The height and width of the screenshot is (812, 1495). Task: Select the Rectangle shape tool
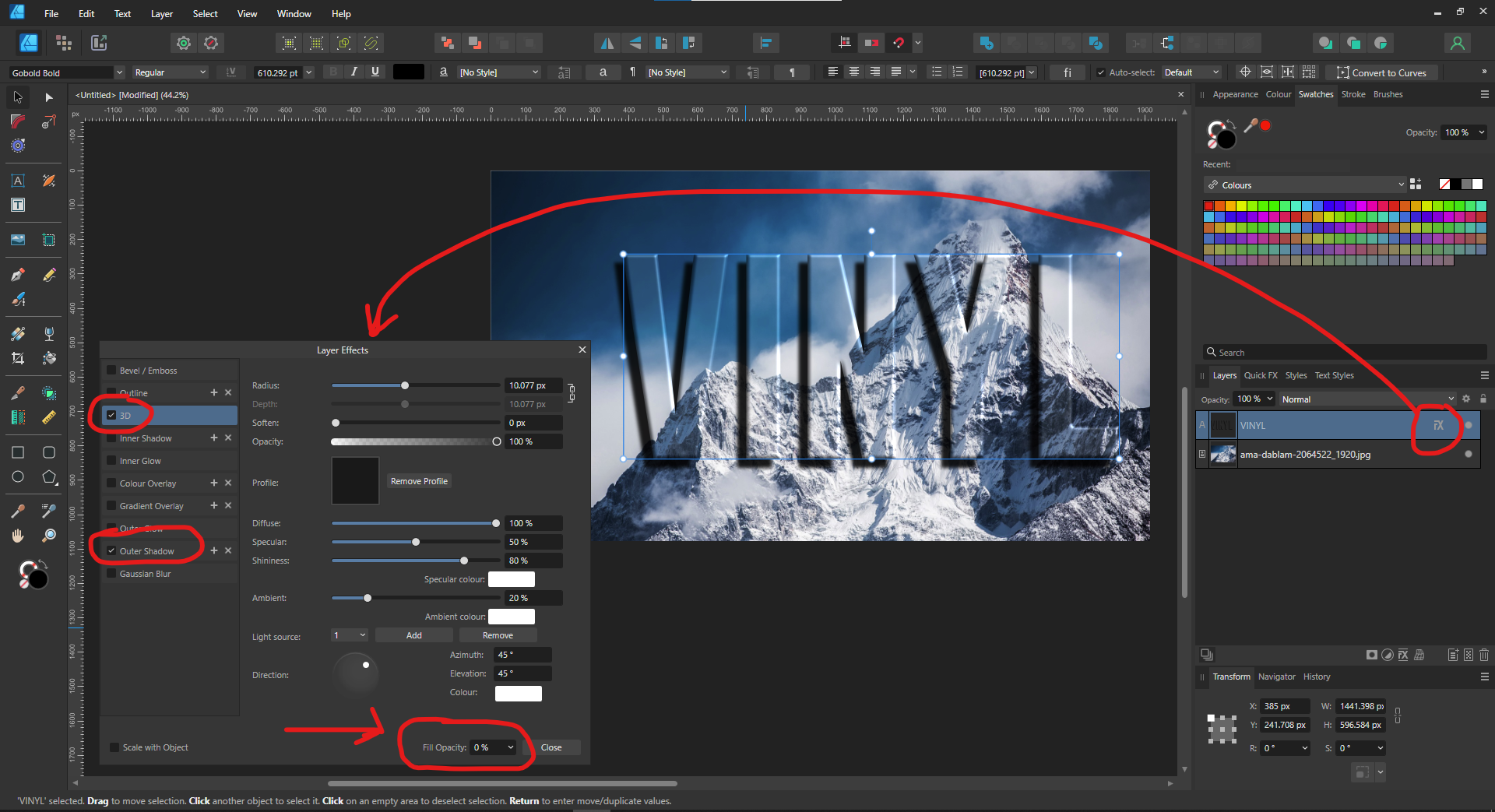click(18, 452)
